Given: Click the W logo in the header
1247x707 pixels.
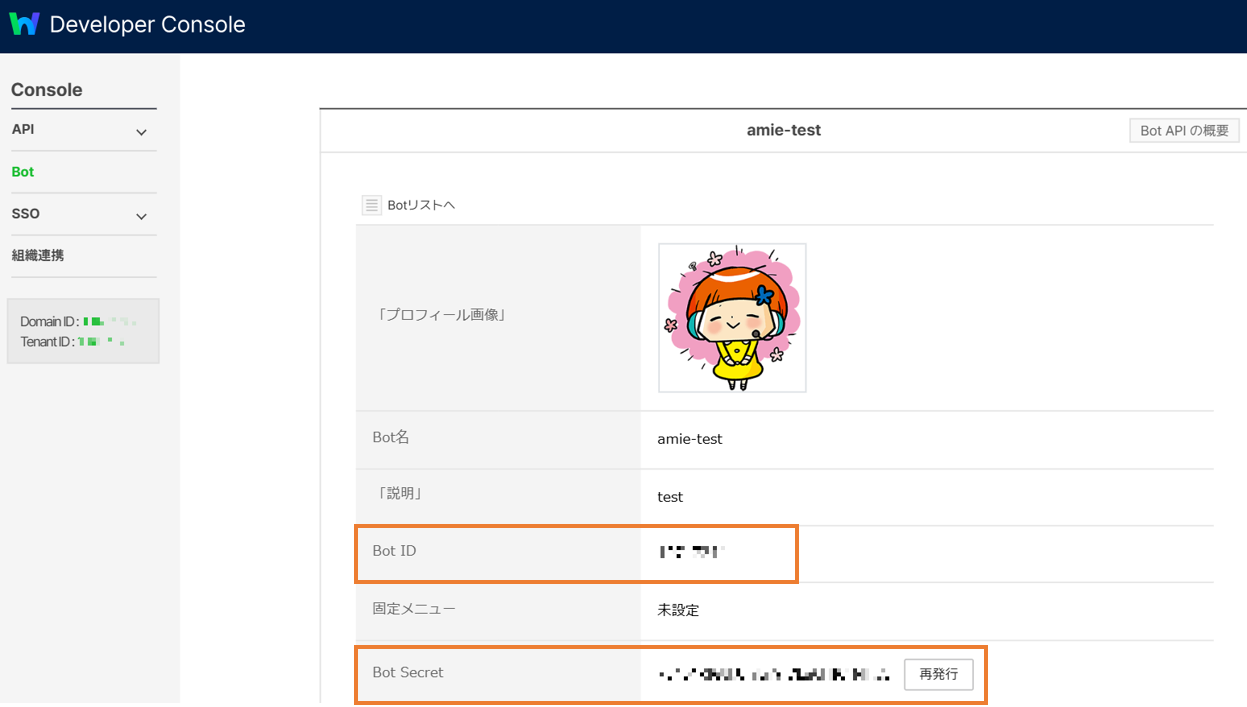Looking at the screenshot, I should tap(24, 24).
